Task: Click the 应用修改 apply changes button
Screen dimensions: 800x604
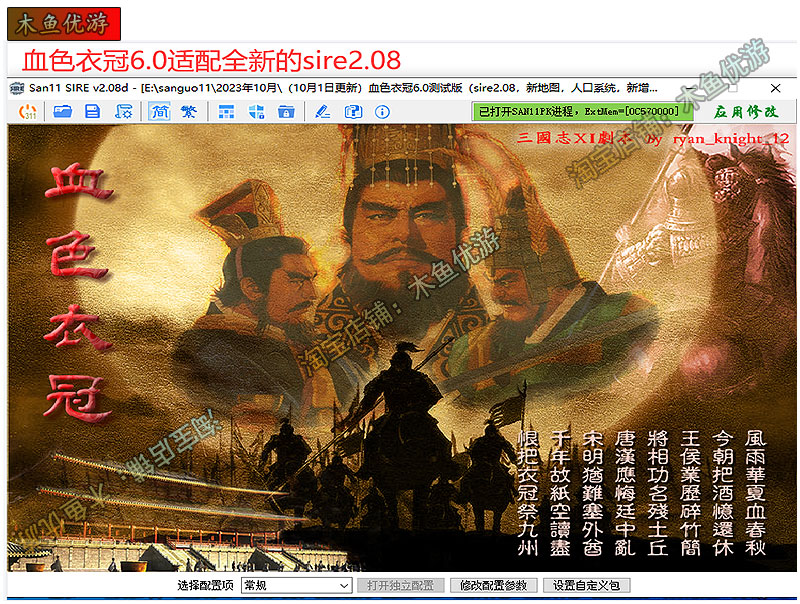Action: [x=746, y=111]
